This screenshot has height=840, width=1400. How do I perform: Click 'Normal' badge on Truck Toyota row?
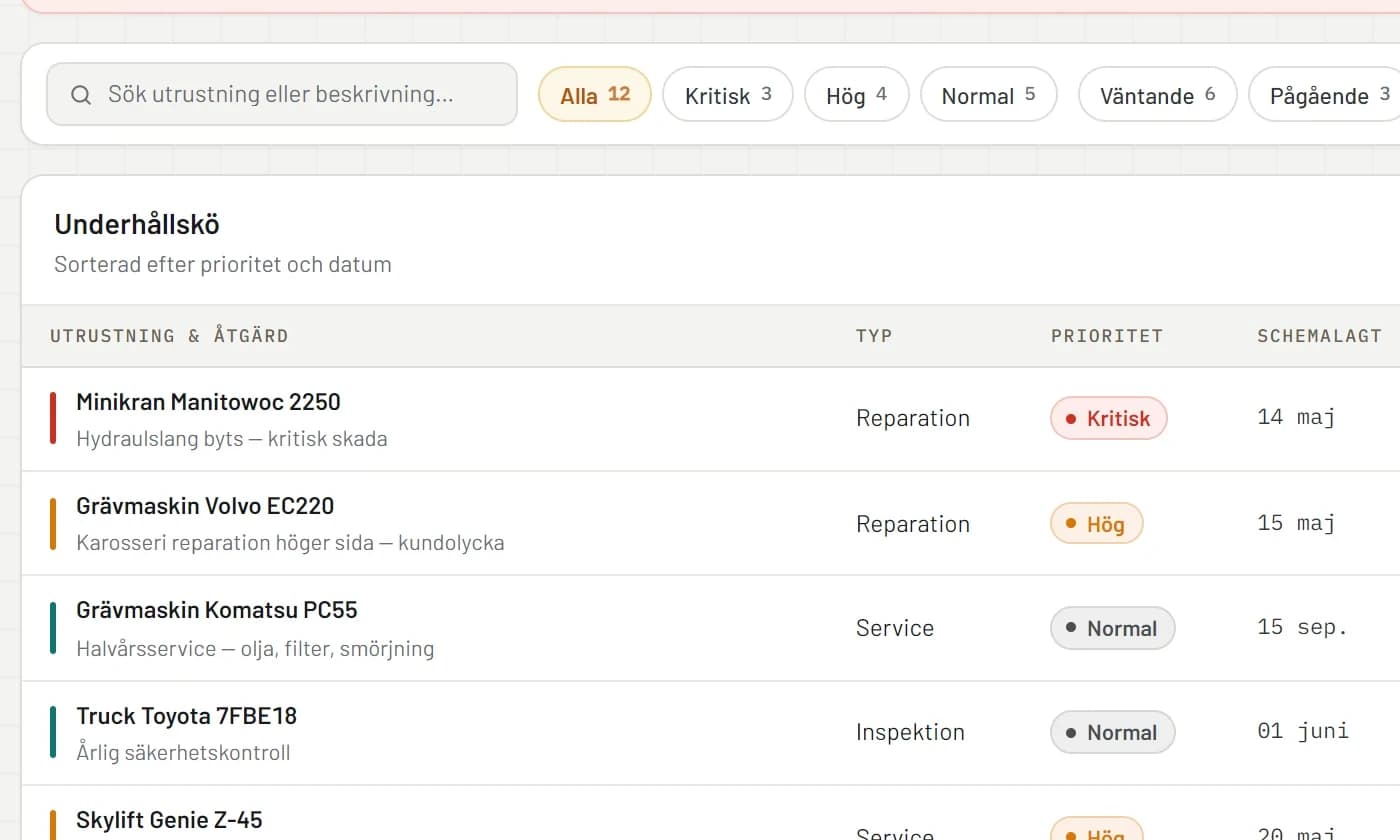point(1112,732)
